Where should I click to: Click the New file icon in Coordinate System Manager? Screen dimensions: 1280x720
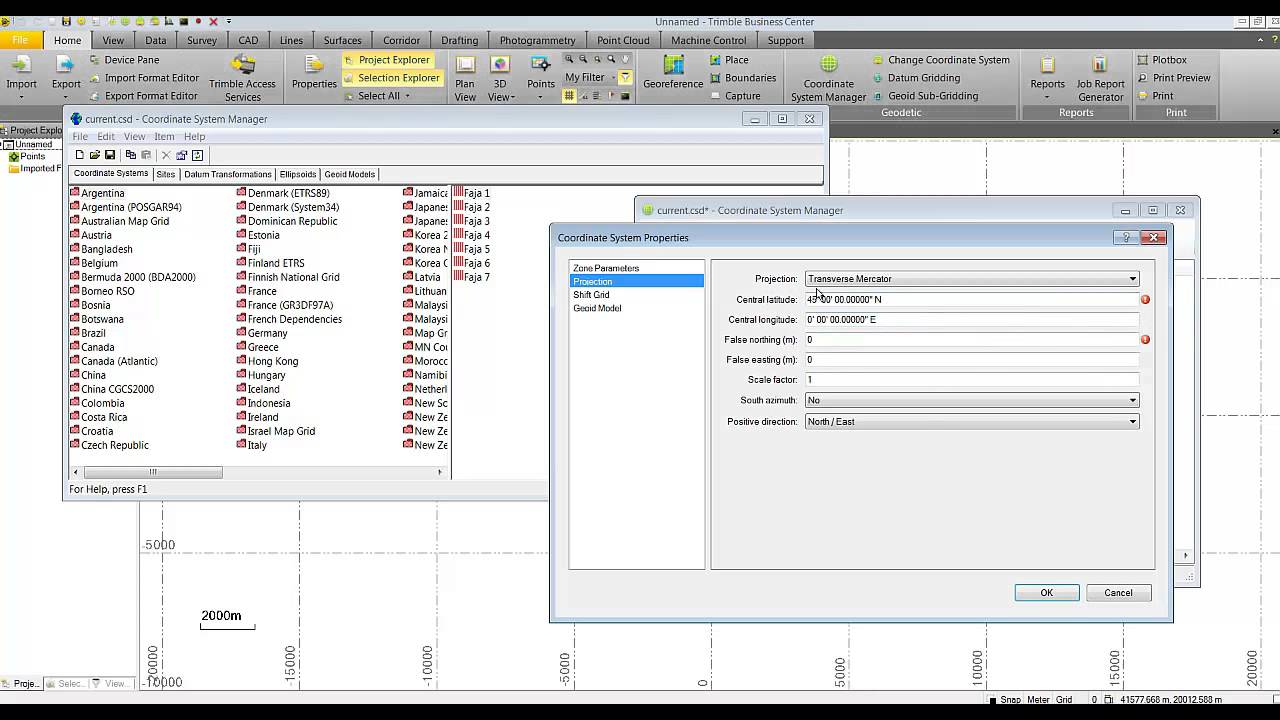pos(80,155)
